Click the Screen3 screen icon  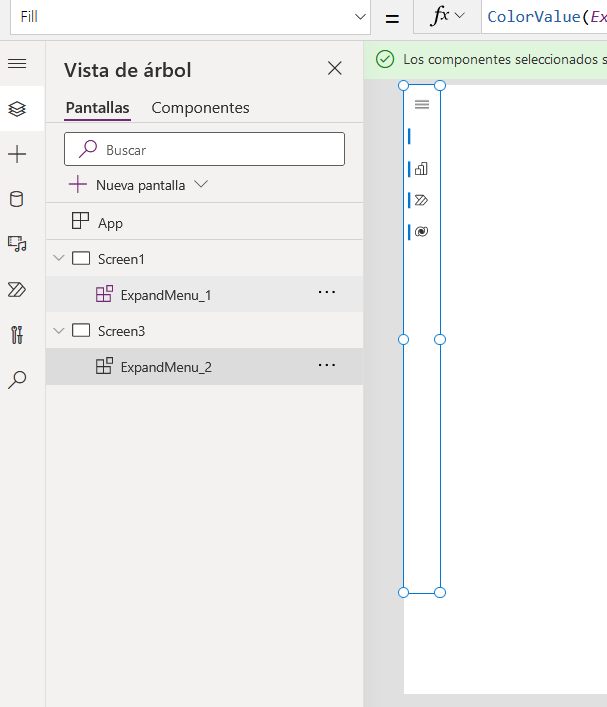(x=81, y=331)
